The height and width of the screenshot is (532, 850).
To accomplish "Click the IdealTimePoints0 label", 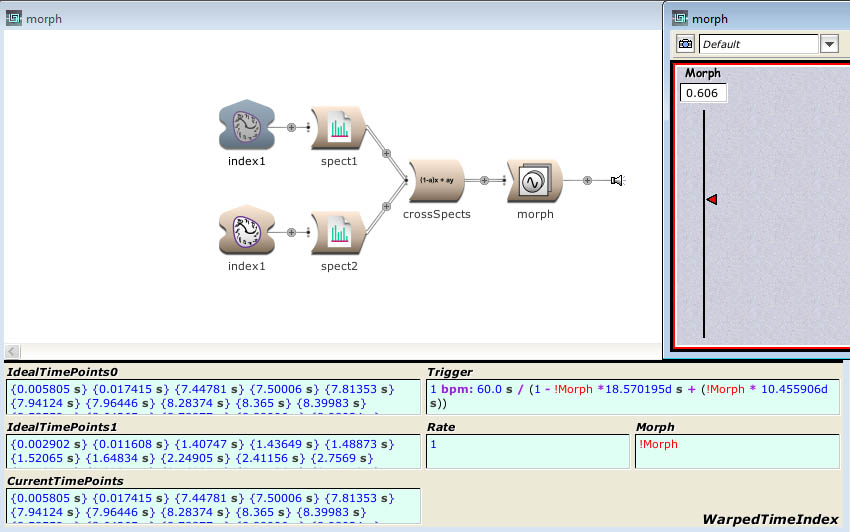I will (62, 372).
